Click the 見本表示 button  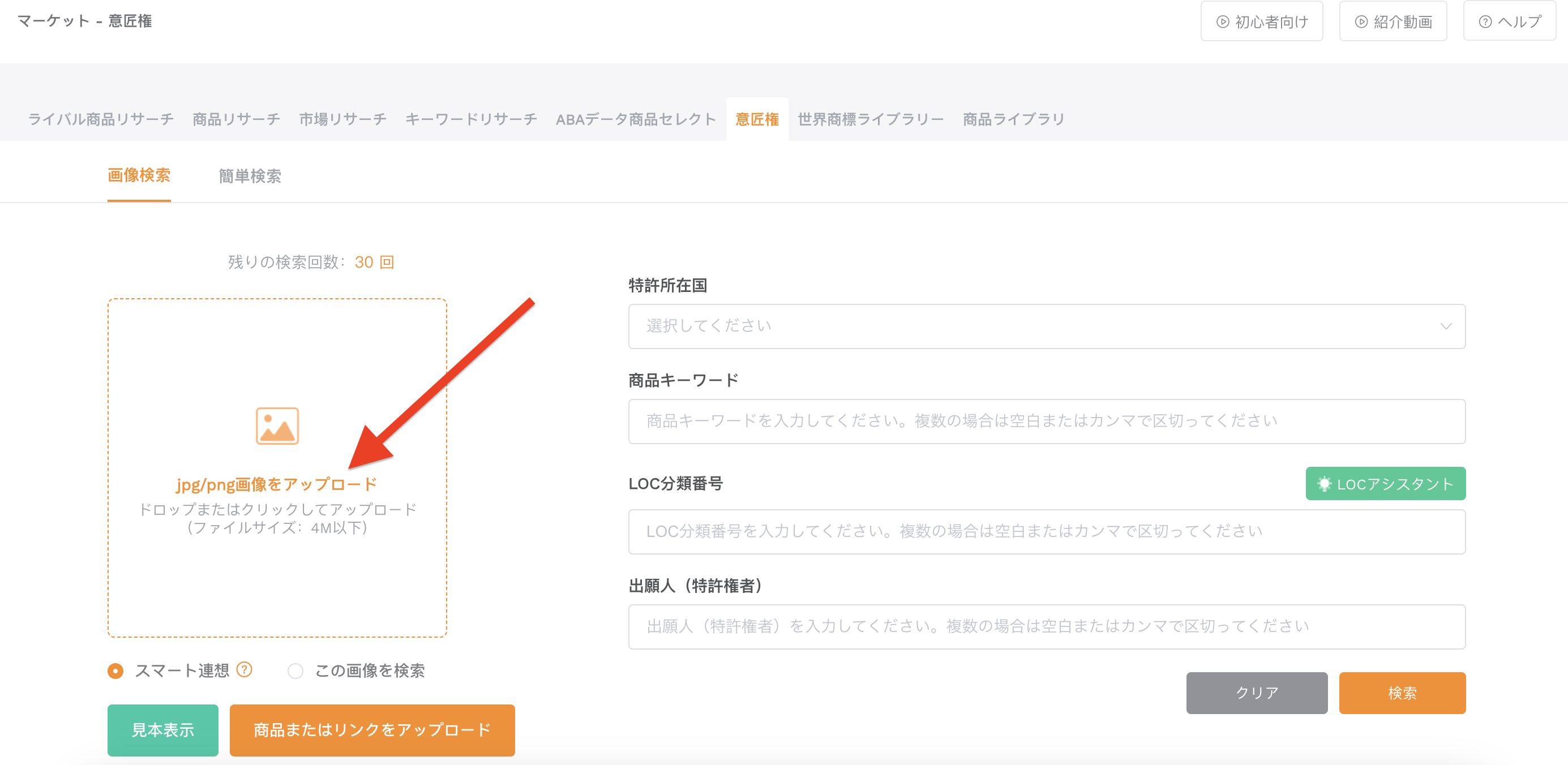pyautogui.click(x=163, y=730)
